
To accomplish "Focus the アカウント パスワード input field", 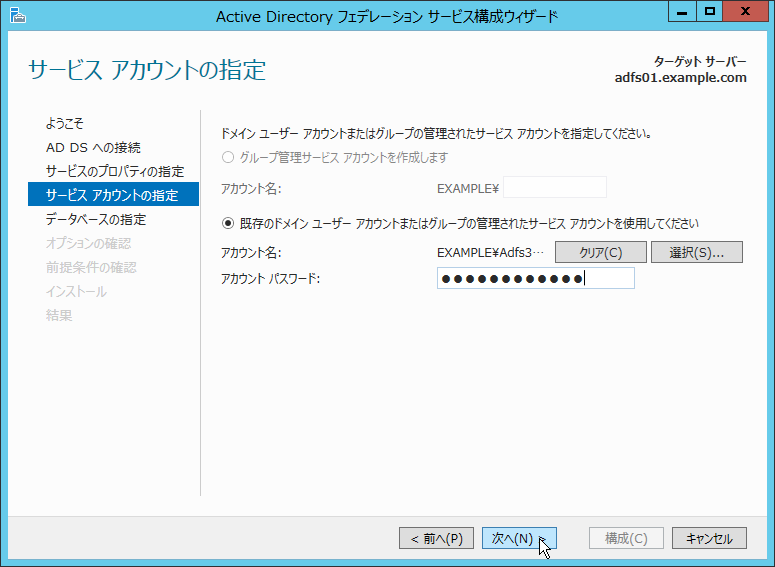I will coord(536,278).
